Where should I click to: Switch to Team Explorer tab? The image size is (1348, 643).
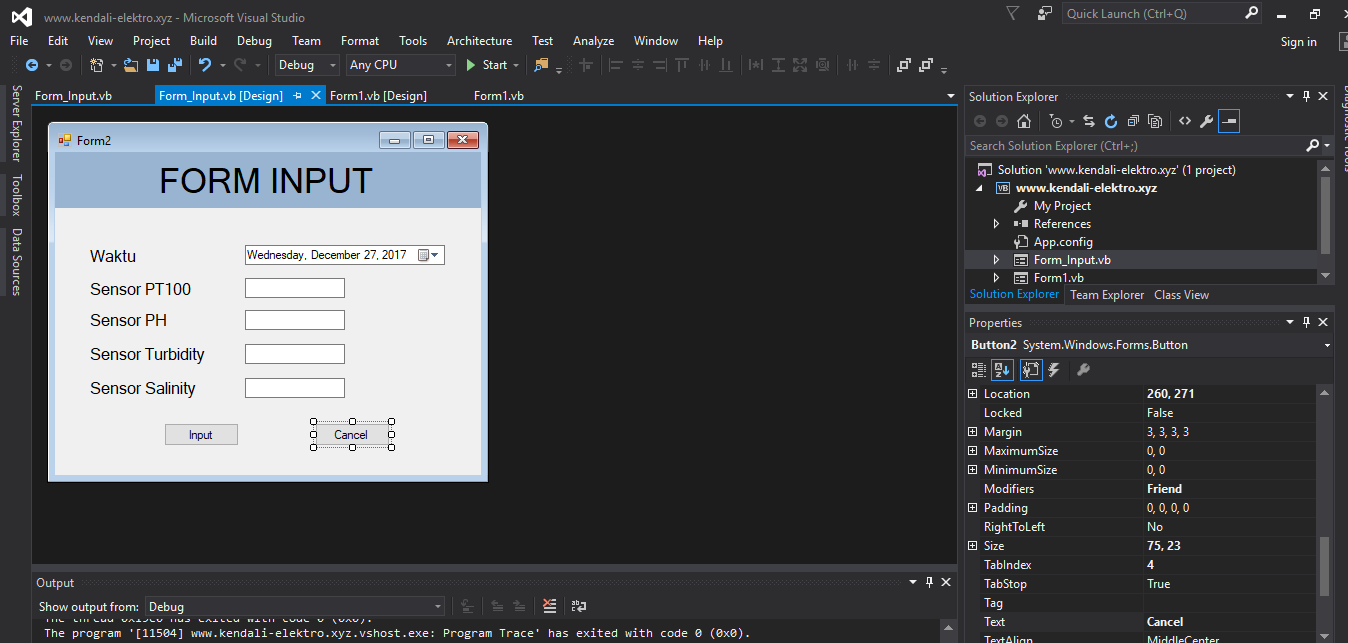pyautogui.click(x=1107, y=295)
